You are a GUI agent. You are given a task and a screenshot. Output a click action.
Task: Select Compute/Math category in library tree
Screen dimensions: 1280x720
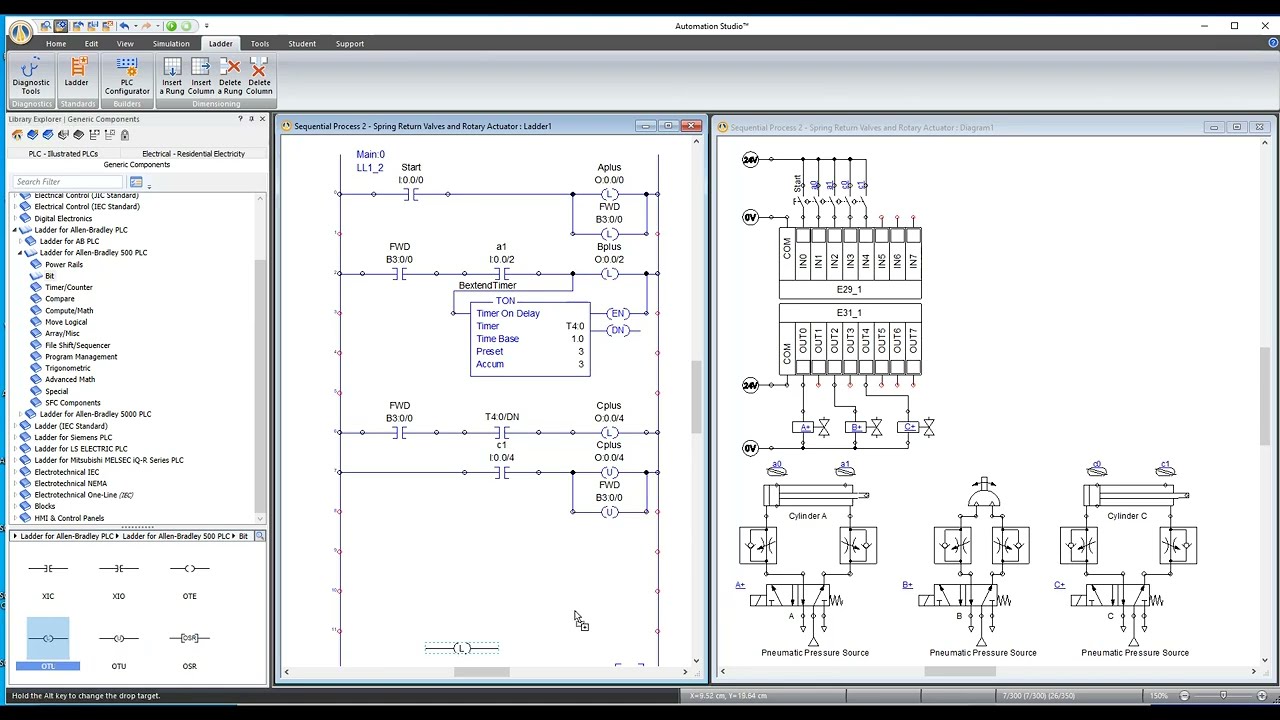[x=69, y=310]
